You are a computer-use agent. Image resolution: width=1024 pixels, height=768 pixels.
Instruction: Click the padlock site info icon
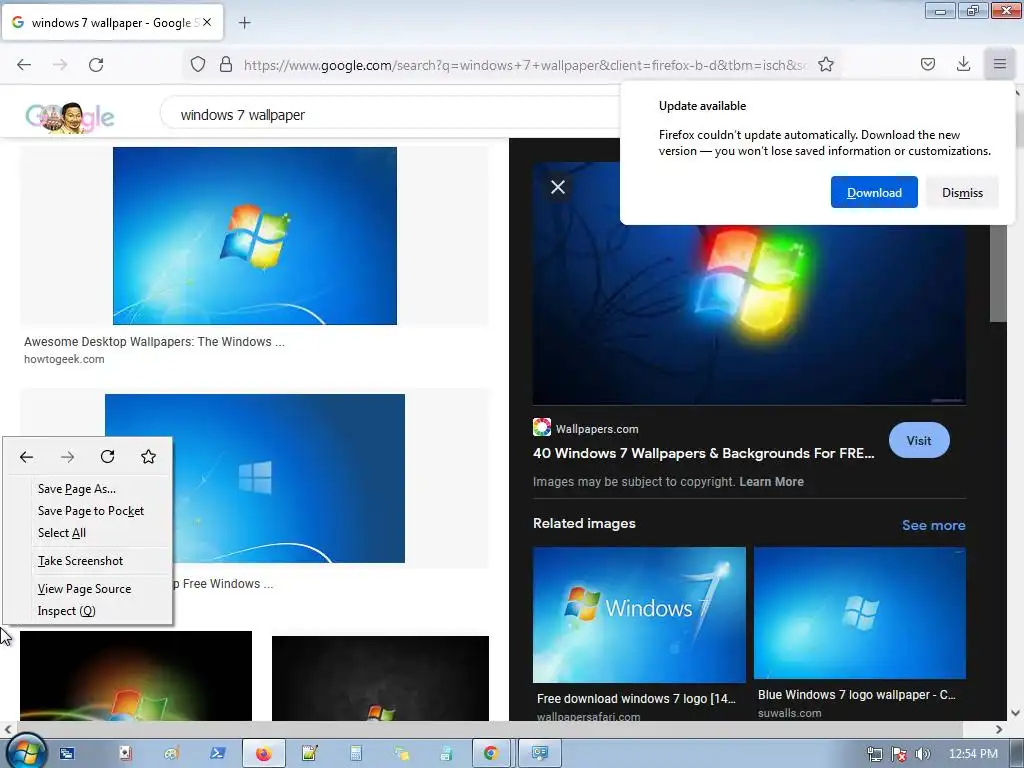(x=226, y=64)
